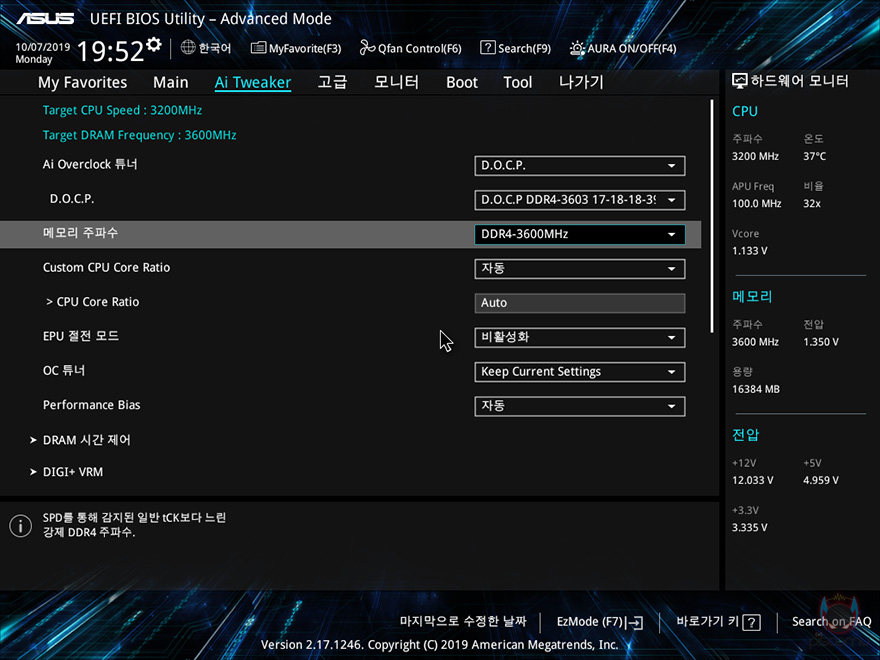Click the +12V 12.033 V reading
Viewport: 880px width, 660px height.
[x=753, y=480]
